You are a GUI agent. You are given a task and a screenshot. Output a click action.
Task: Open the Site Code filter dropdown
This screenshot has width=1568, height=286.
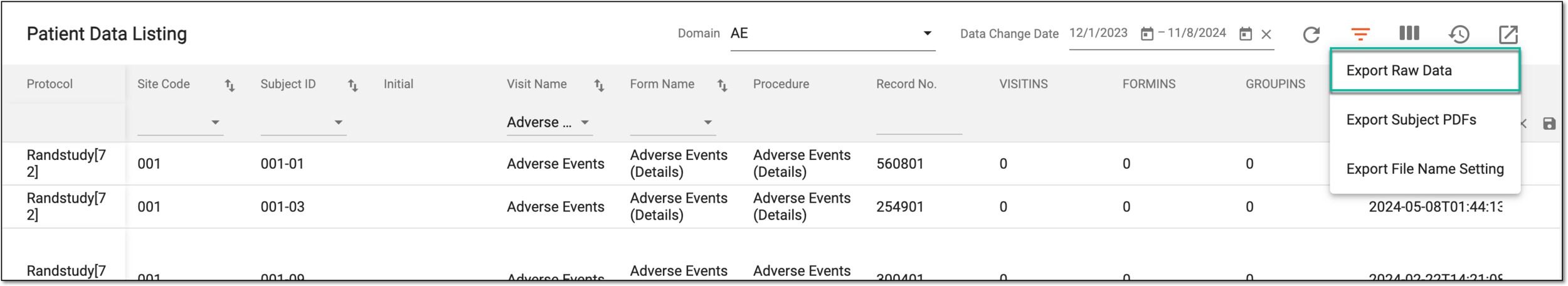click(180, 122)
